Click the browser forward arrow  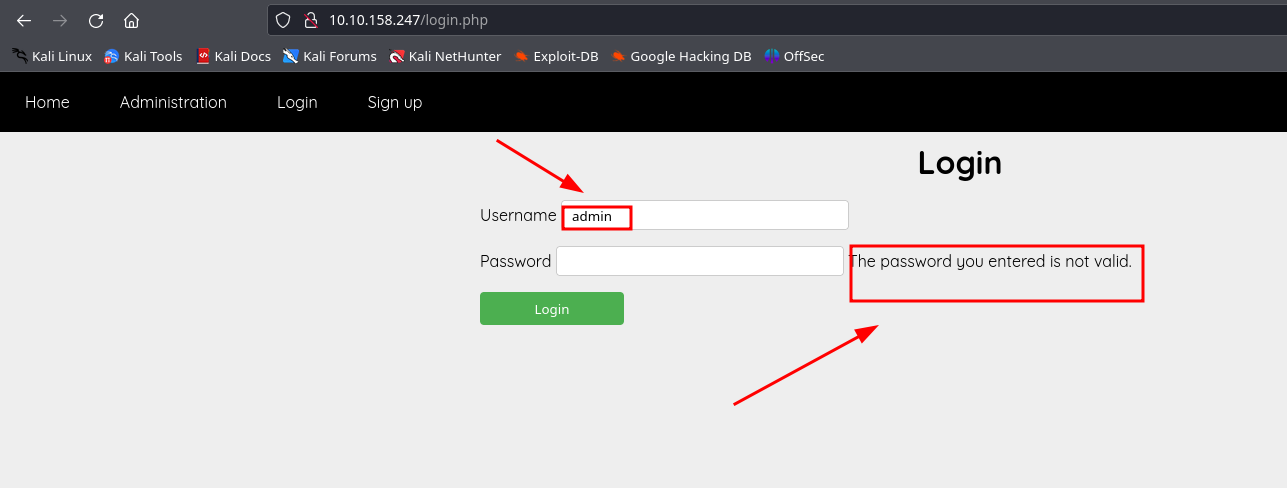(x=60, y=20)
